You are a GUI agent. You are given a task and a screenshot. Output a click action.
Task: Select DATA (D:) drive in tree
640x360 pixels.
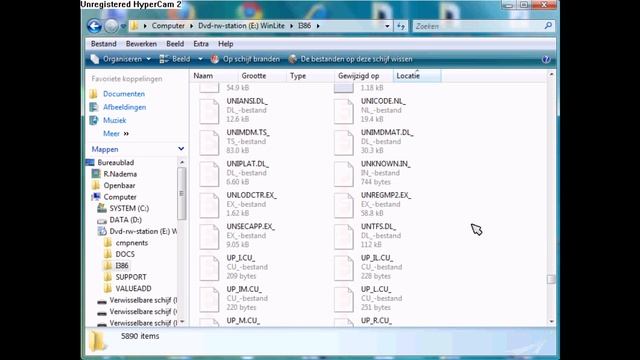[x=125, y=220]
